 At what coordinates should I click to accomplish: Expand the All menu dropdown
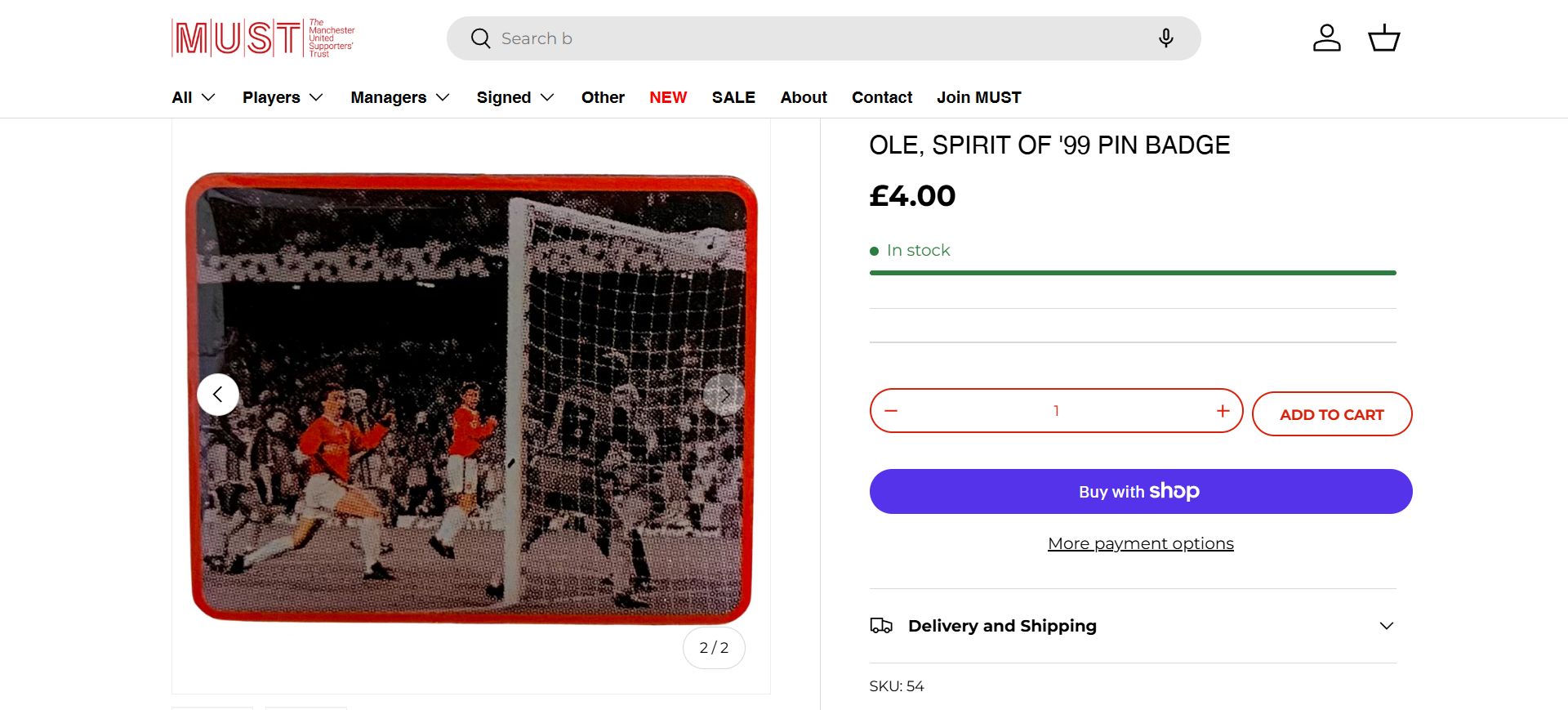pyautogui.click(x=194, y=97)
